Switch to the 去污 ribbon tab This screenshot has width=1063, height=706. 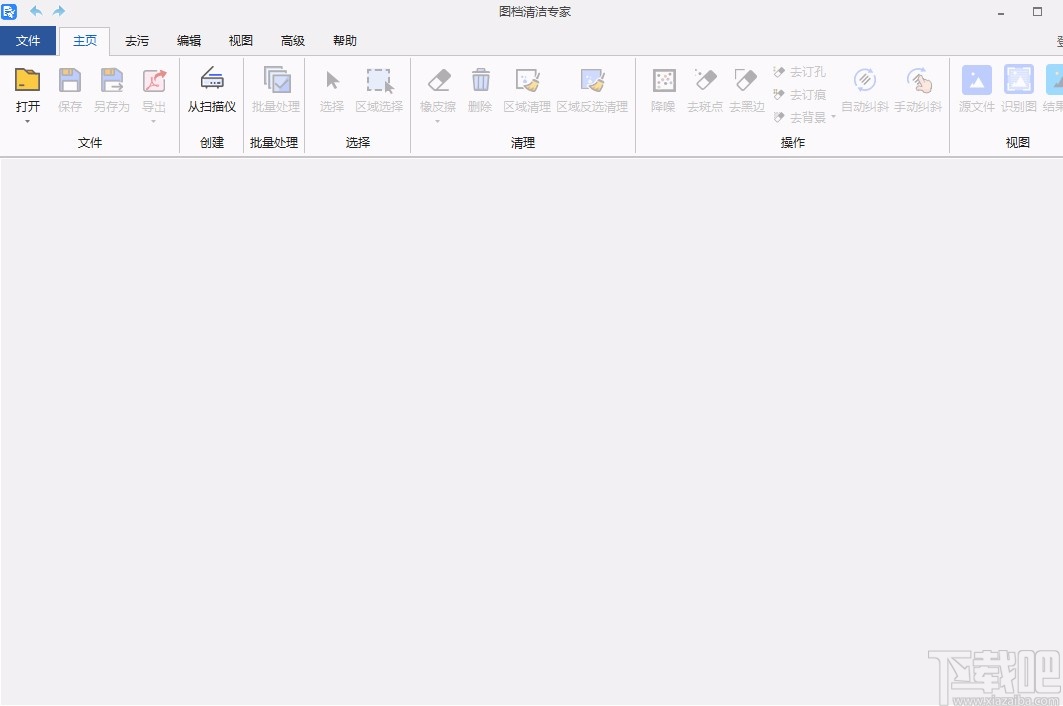pos(137,41)
